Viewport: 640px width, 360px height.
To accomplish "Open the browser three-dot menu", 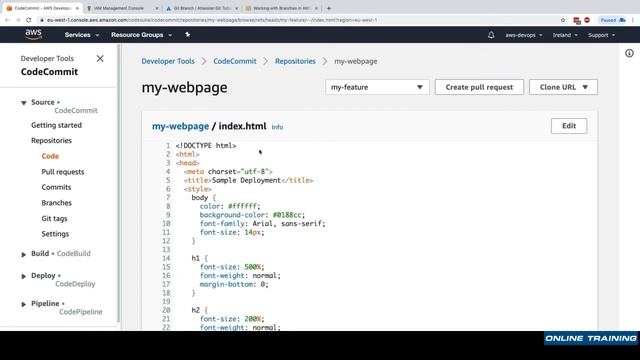I will (633, 20).
